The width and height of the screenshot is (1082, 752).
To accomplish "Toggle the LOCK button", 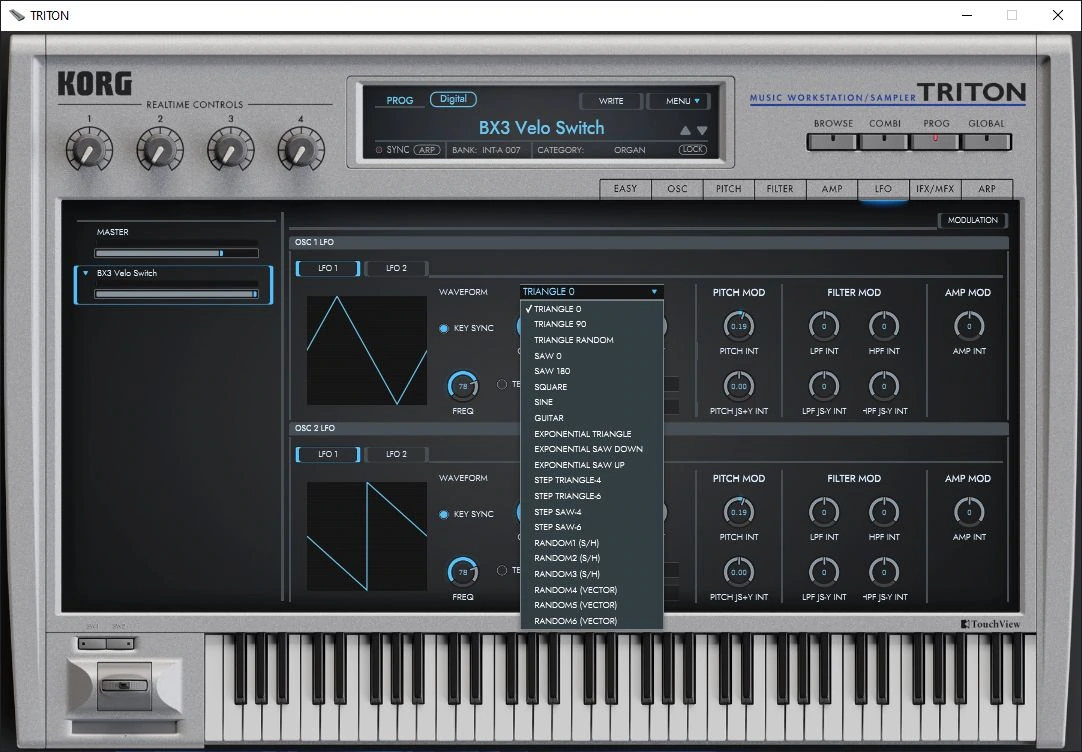I will pyautogui.click(x=693, y=149).
